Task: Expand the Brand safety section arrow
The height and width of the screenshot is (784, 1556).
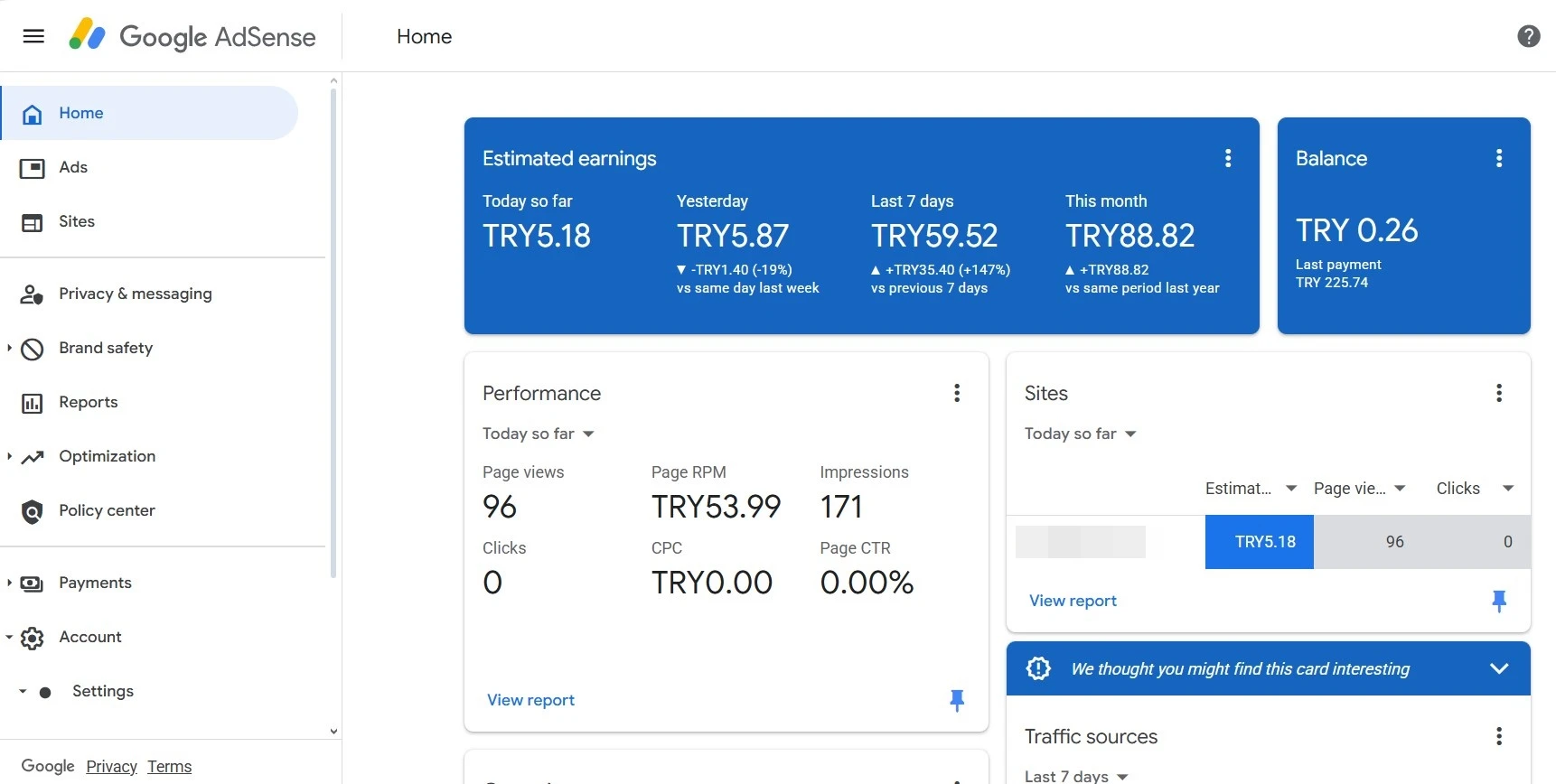Action: pos(9,348)
